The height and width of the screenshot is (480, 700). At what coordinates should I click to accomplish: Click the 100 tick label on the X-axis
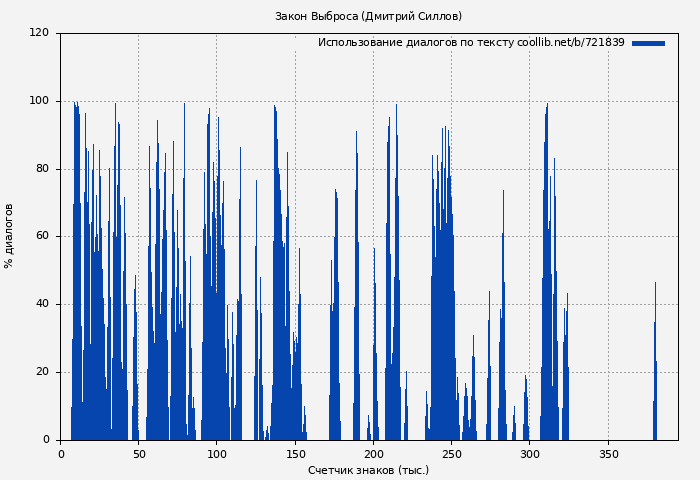coord(217,454)
